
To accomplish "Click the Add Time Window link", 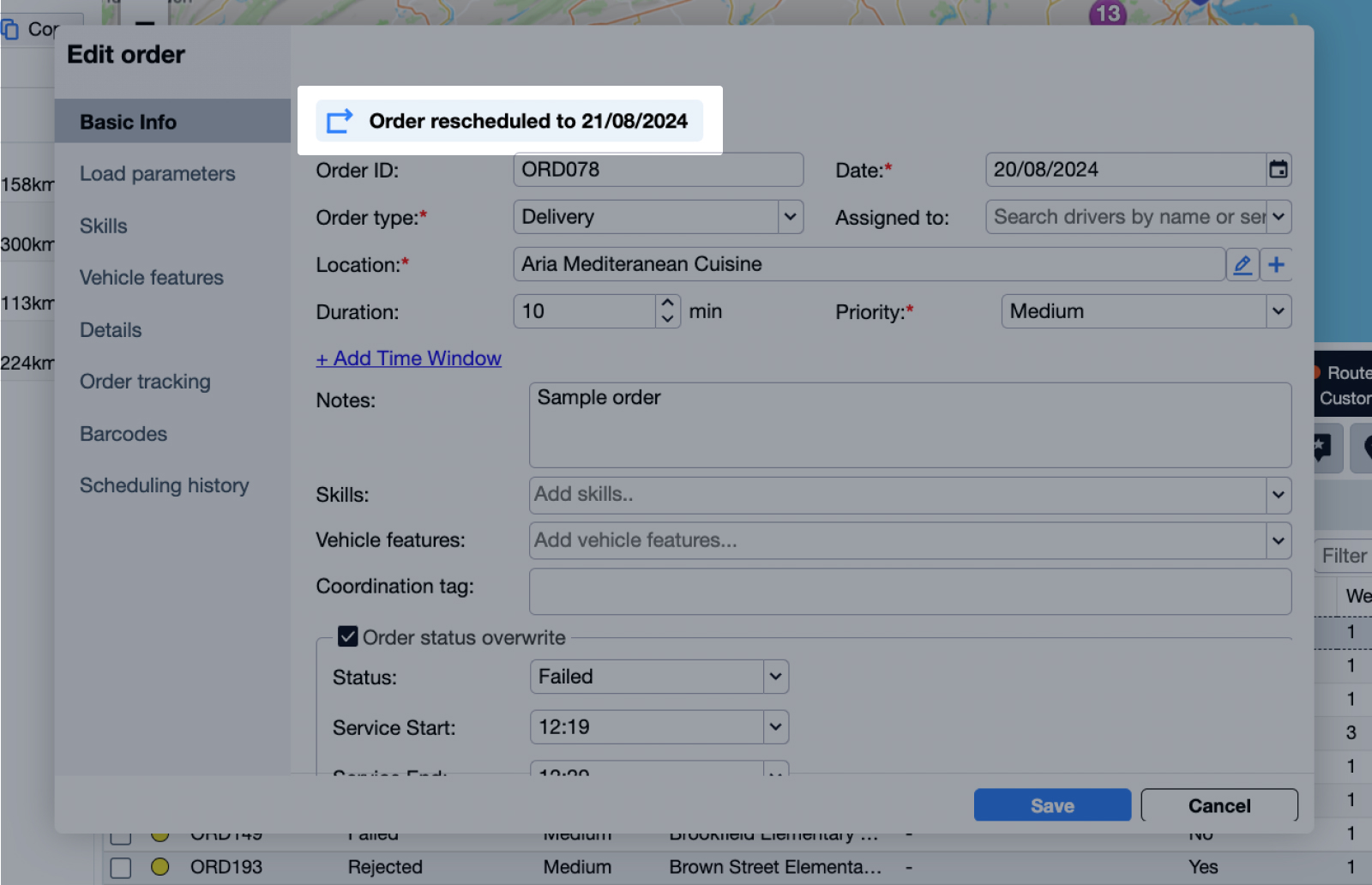I will 408,358.
